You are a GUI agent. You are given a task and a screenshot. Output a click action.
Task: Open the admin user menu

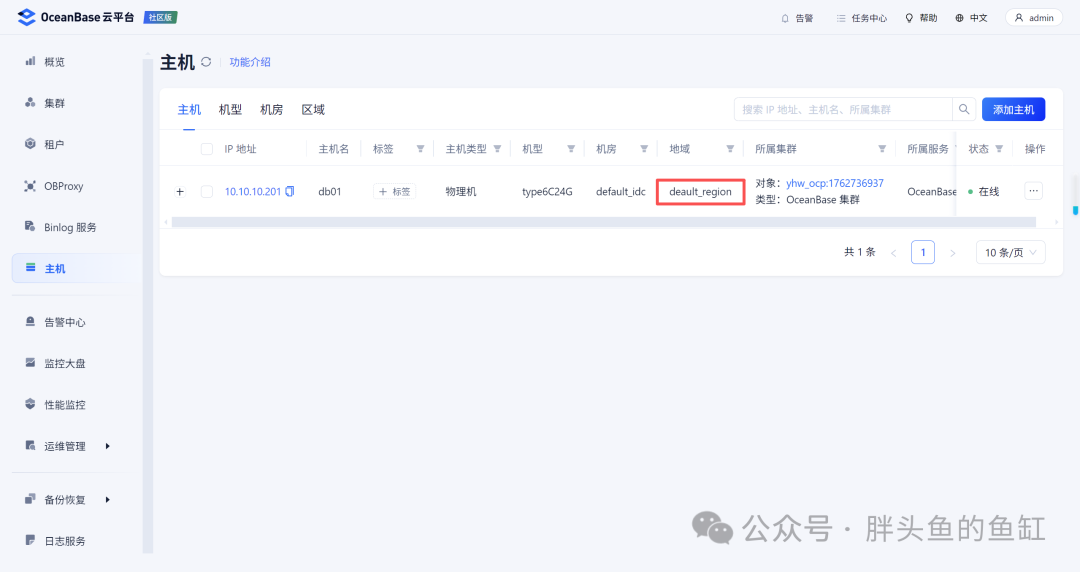pos(1033,18)
